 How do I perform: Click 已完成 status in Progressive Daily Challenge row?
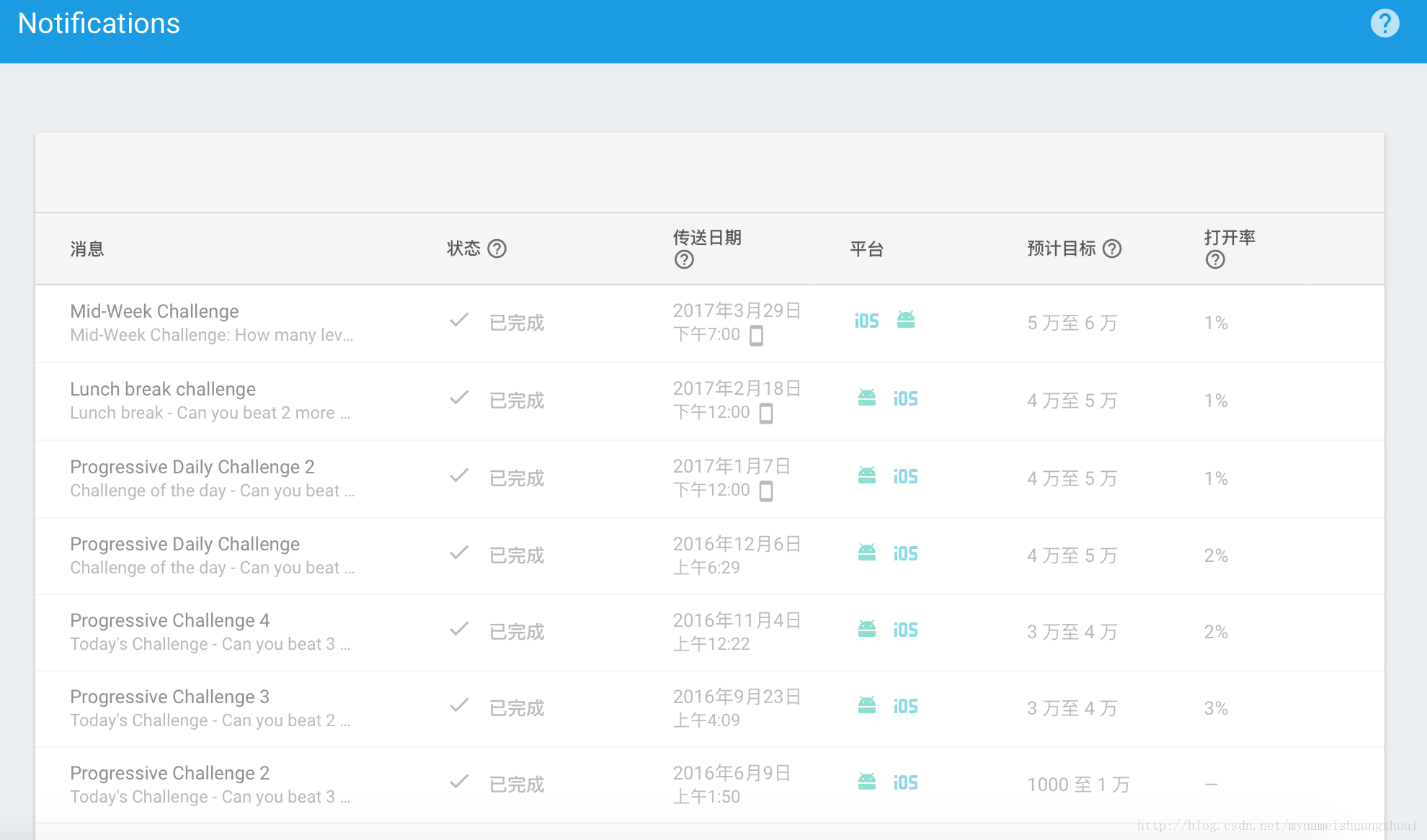click(516, 555)
